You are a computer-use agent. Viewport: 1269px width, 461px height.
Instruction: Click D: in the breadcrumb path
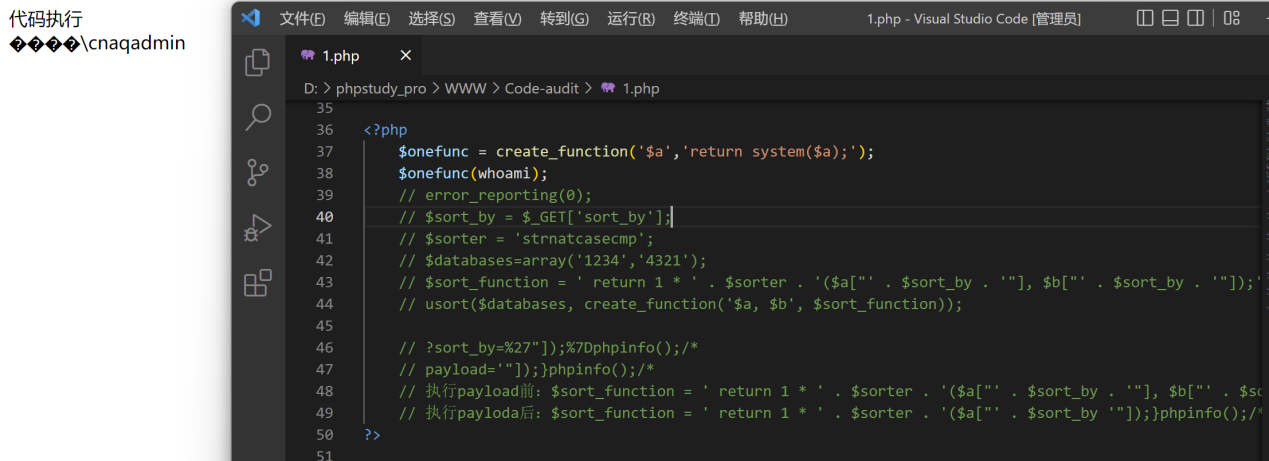310,88
